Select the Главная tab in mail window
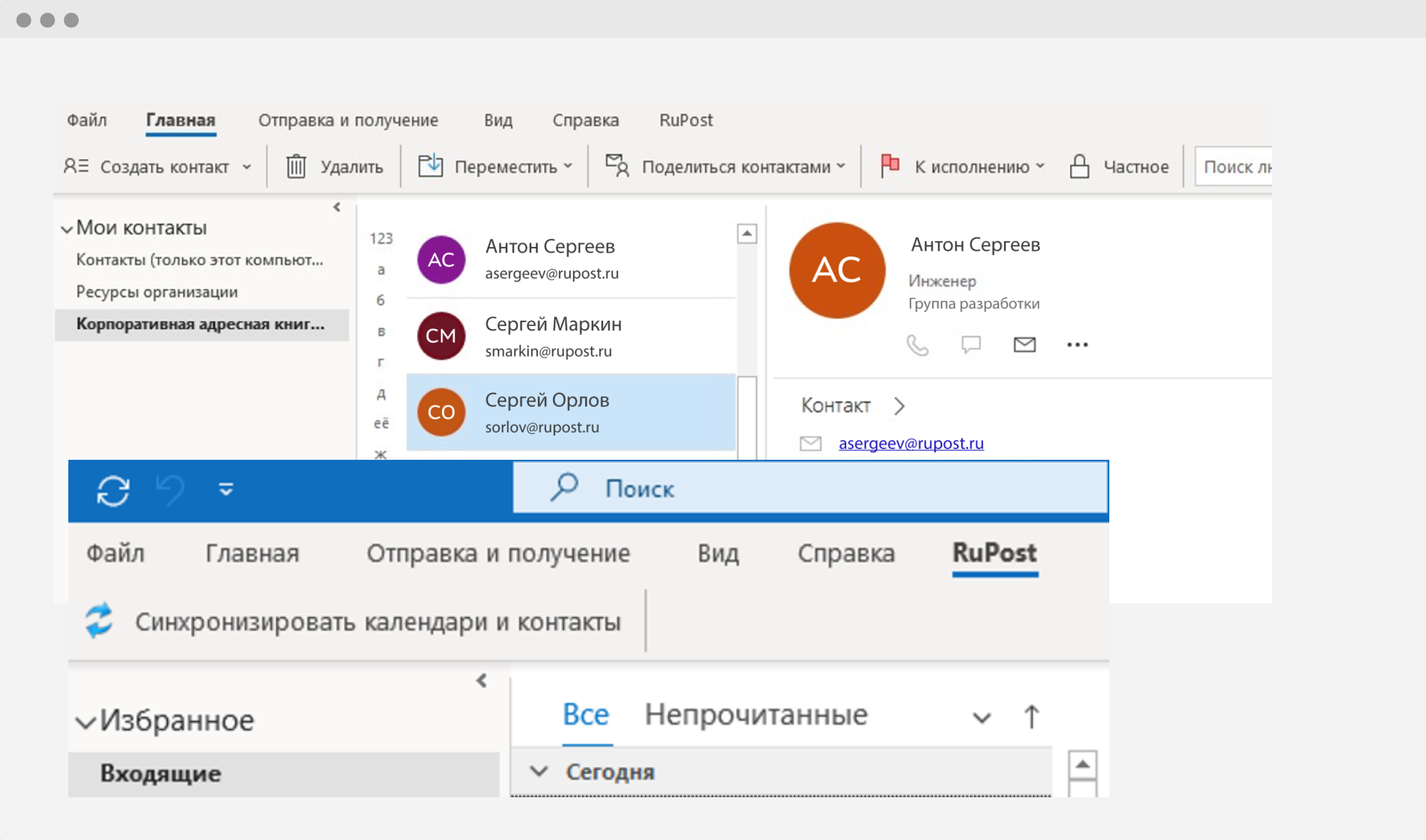 coord(252,553)
